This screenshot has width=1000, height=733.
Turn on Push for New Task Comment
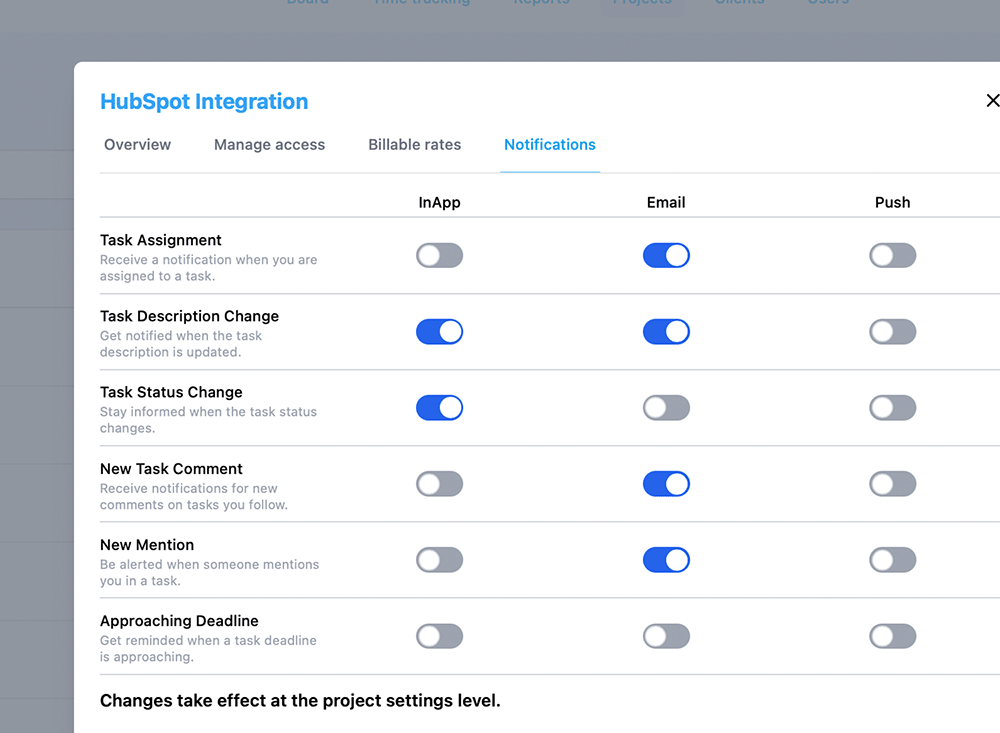coord(892,484)
